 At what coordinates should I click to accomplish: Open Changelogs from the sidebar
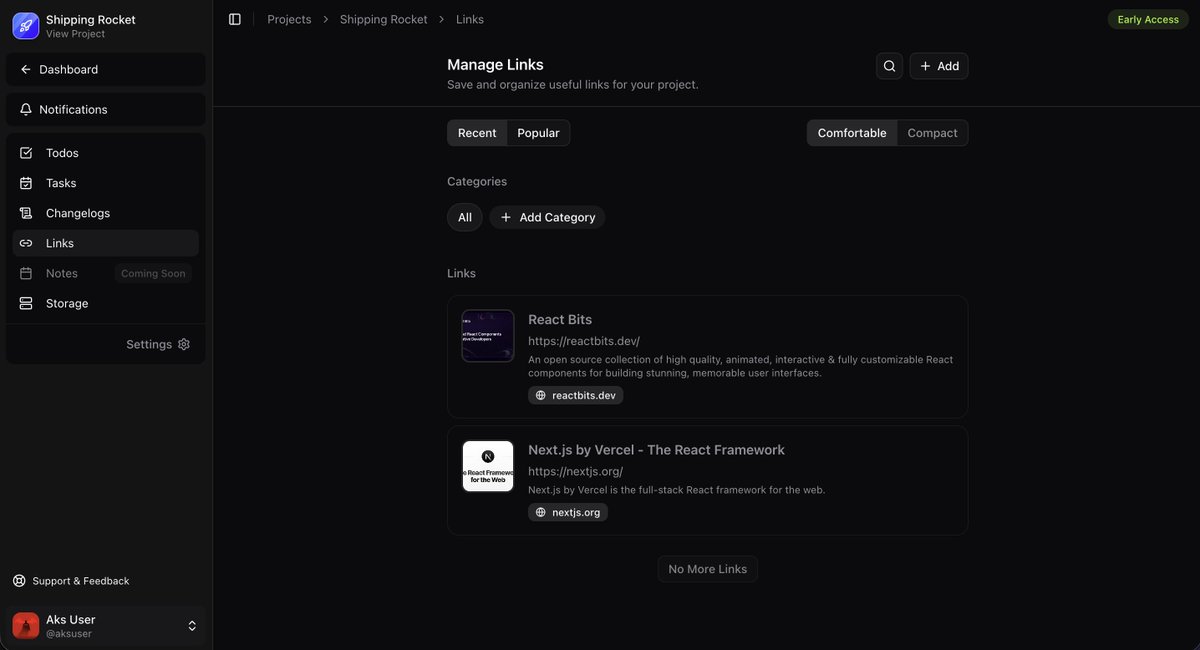[106, 213]
